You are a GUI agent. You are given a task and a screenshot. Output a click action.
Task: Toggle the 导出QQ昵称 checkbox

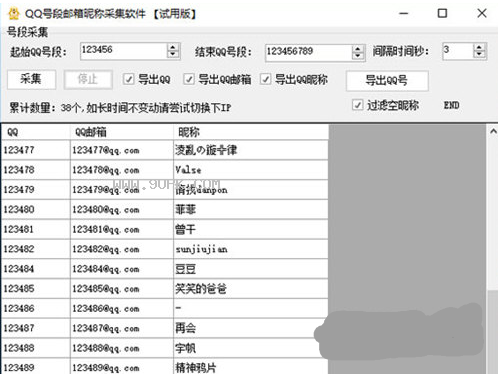265,79
